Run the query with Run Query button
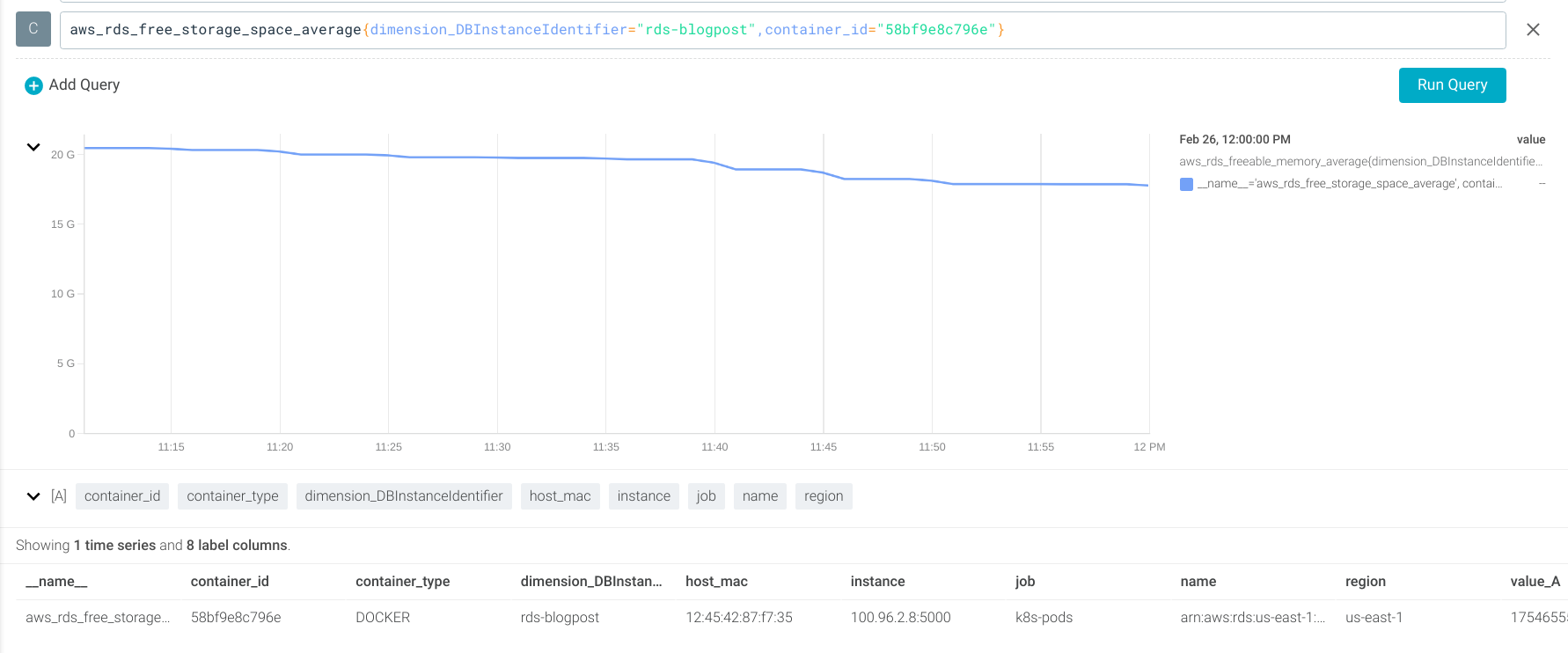The width and height of the screenshot is (1568, 653). 1452,85
